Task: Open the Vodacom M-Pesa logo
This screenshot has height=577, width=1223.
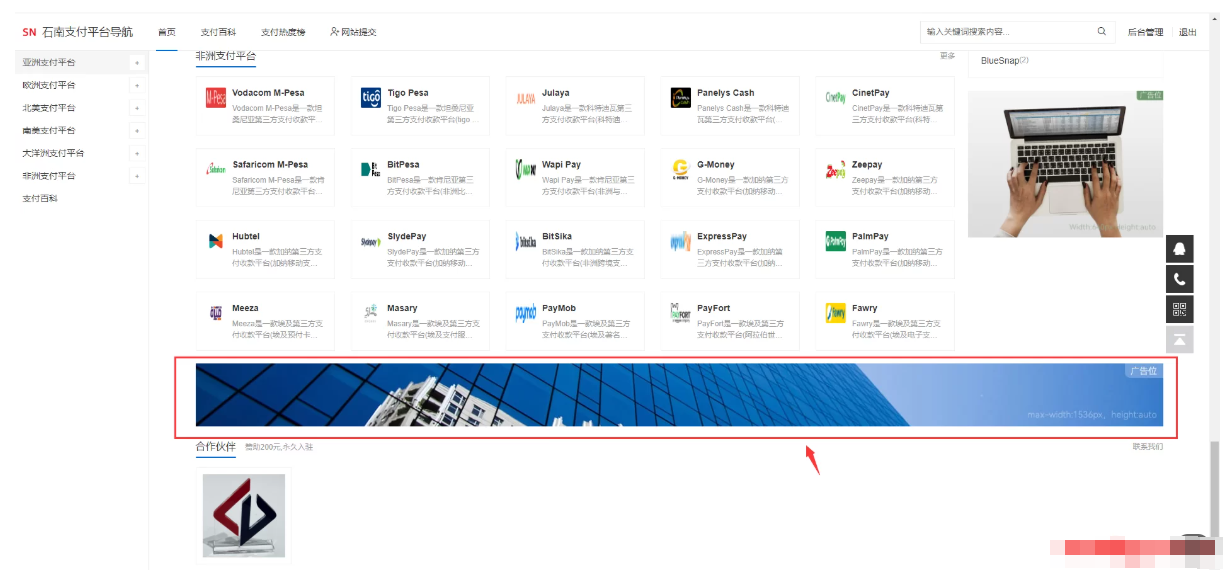Action: click(x=215, y=98)
